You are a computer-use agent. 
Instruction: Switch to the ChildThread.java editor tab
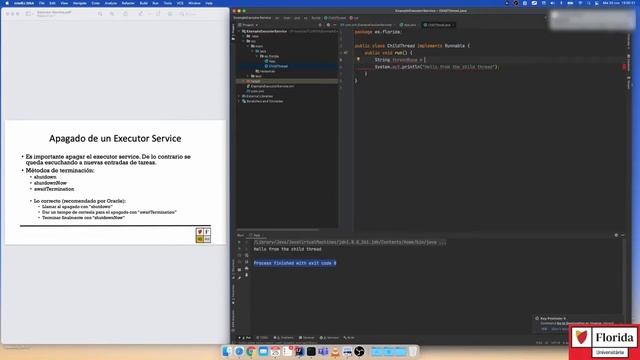pyautogui.click(x=439, y=25)
